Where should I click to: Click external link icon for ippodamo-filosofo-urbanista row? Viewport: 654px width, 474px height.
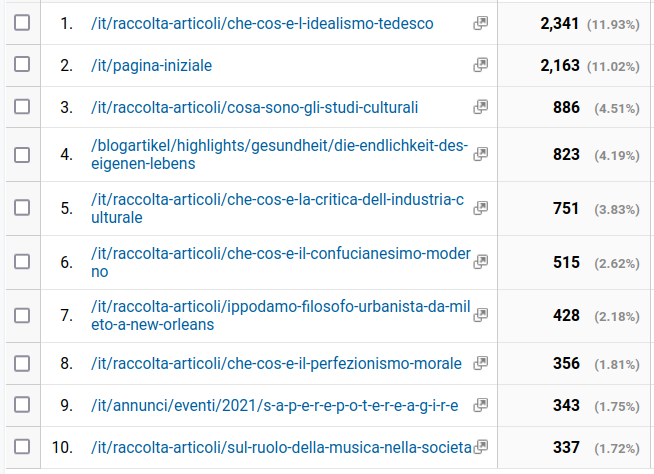click(x=480, y=315)
